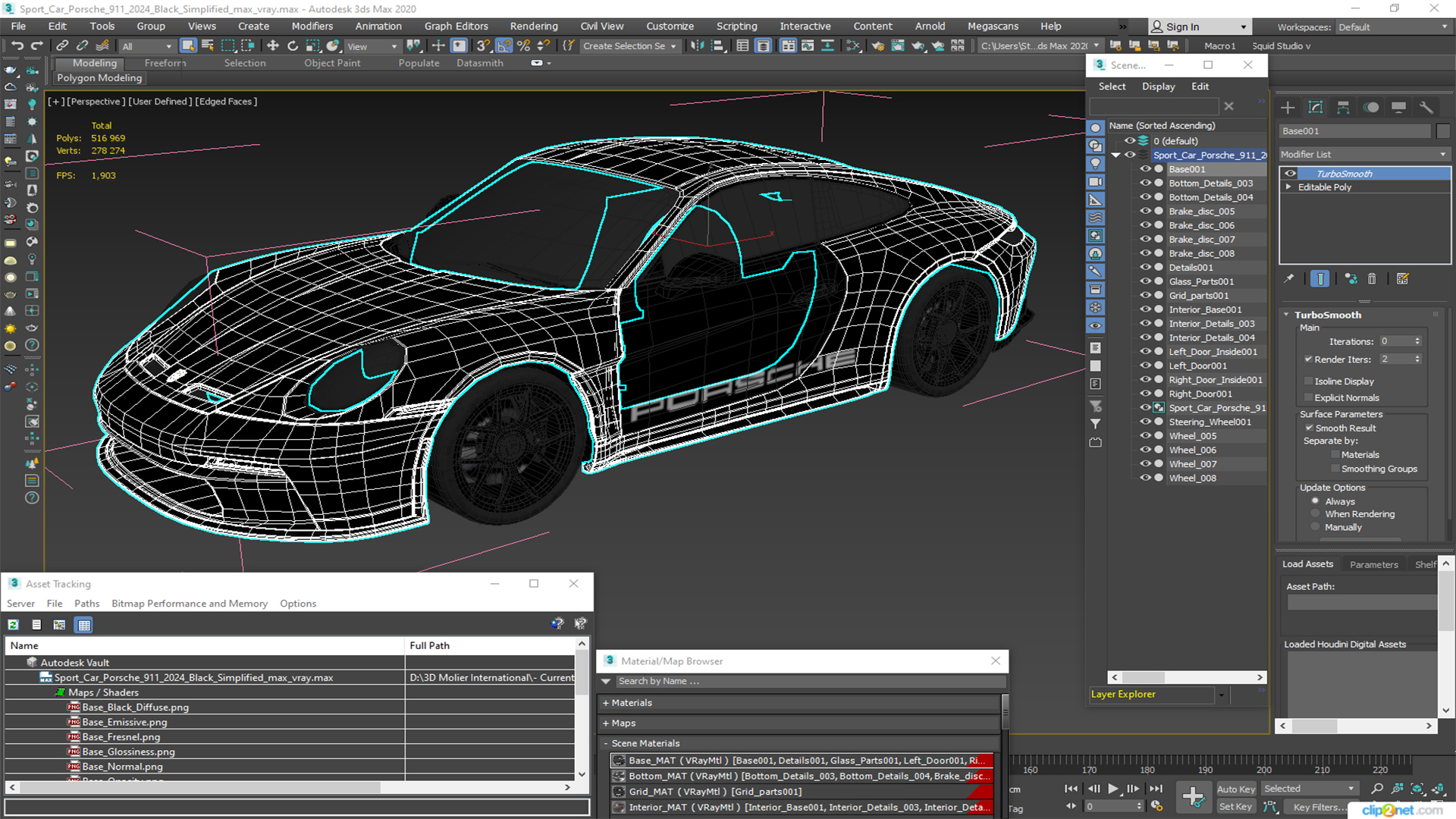Open Rendering menu
This screenshot has width=1456, height=819.
click(x=533, y=26)
